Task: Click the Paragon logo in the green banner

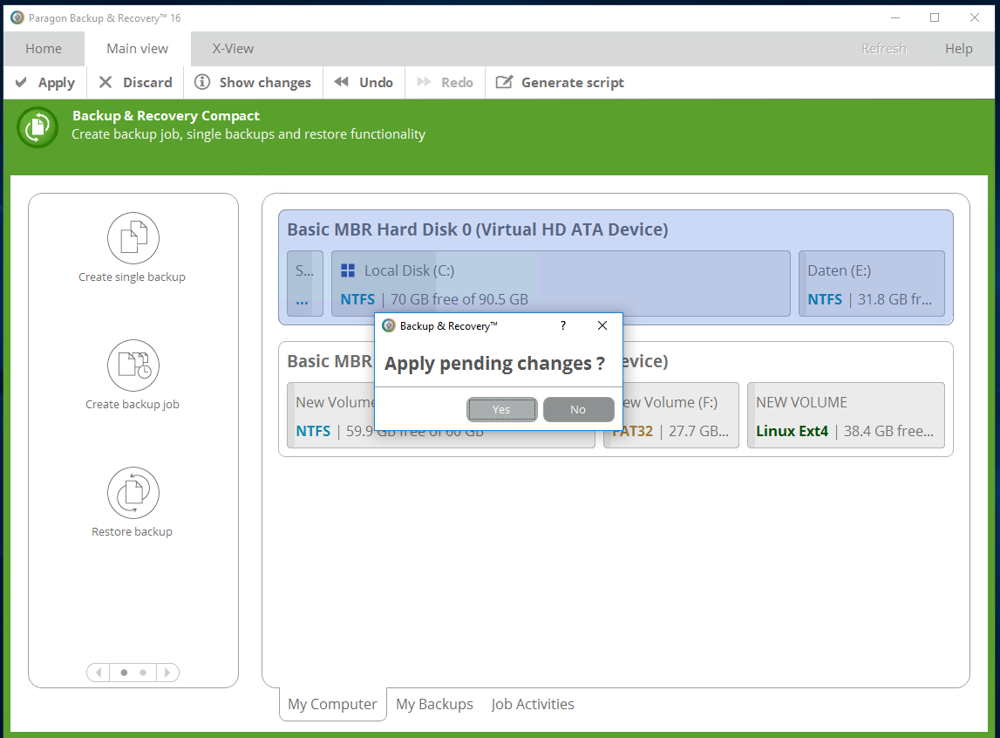Action: click(x=36, y=128)
